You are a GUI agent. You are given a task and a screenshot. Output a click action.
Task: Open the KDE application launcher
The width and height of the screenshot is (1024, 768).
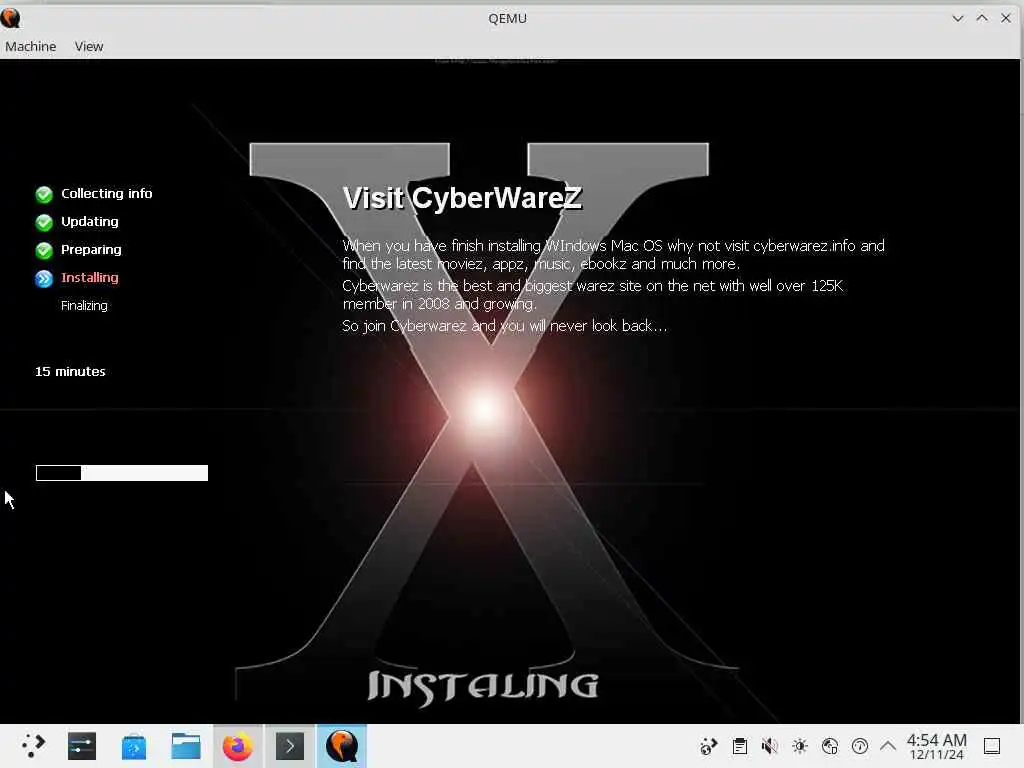32,746
